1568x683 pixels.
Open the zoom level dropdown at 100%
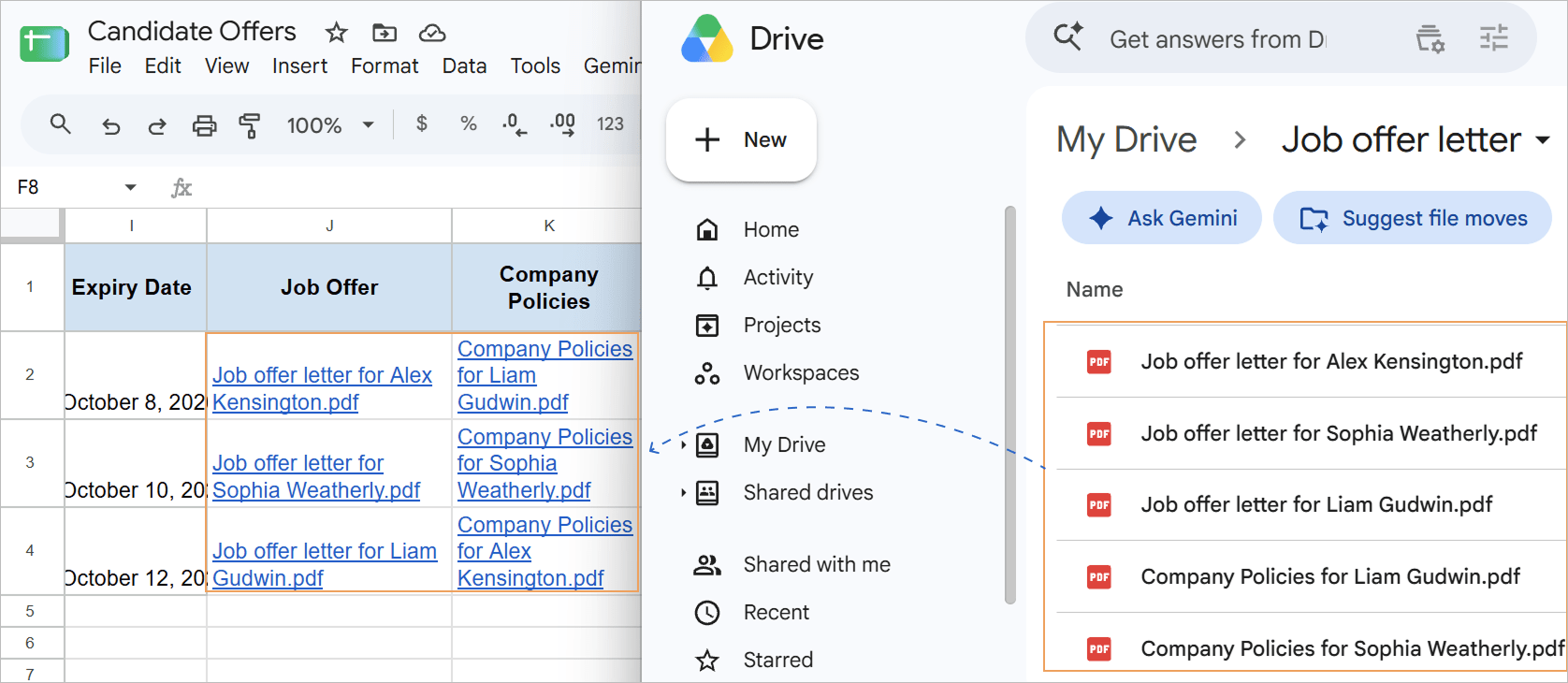point(330,125)
